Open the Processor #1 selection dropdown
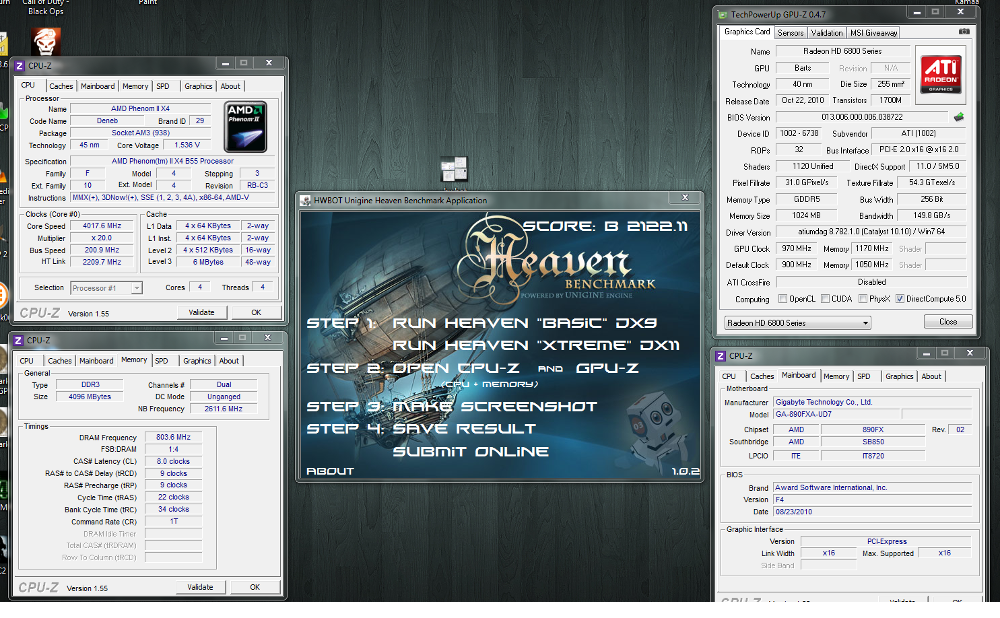 click(106, 288)
